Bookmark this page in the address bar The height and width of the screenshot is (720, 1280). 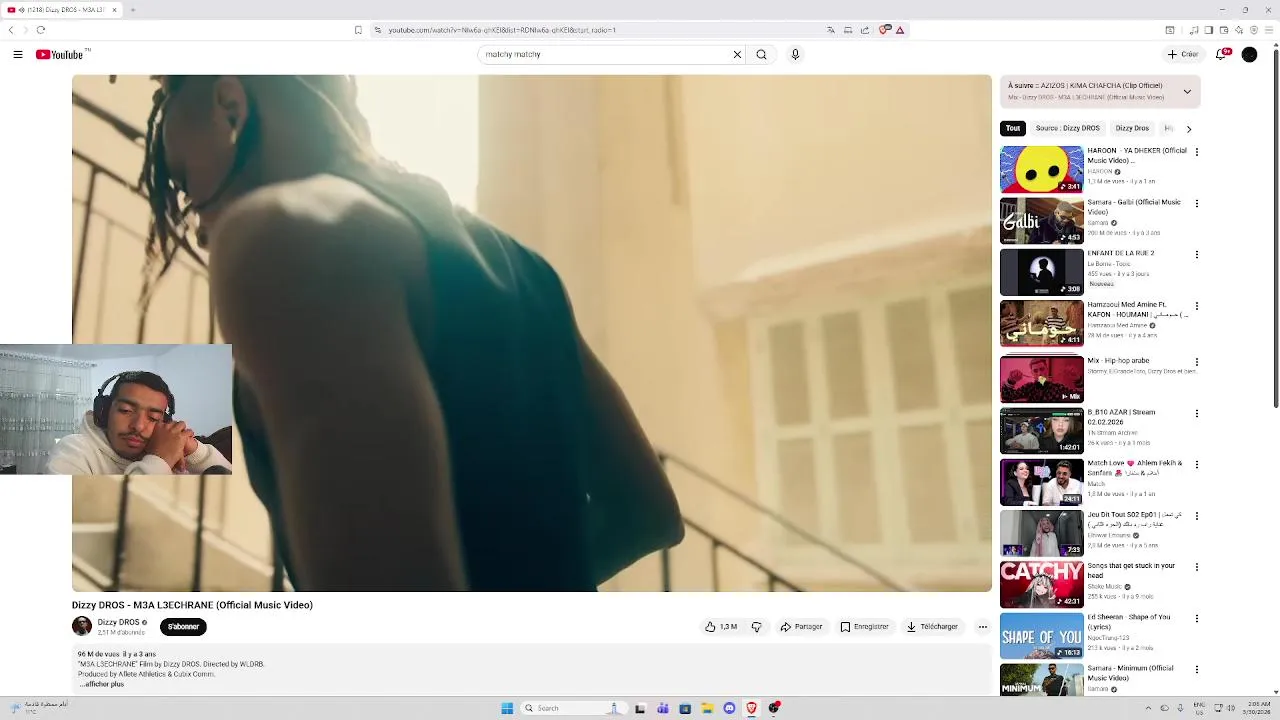(x=358, y=30)
